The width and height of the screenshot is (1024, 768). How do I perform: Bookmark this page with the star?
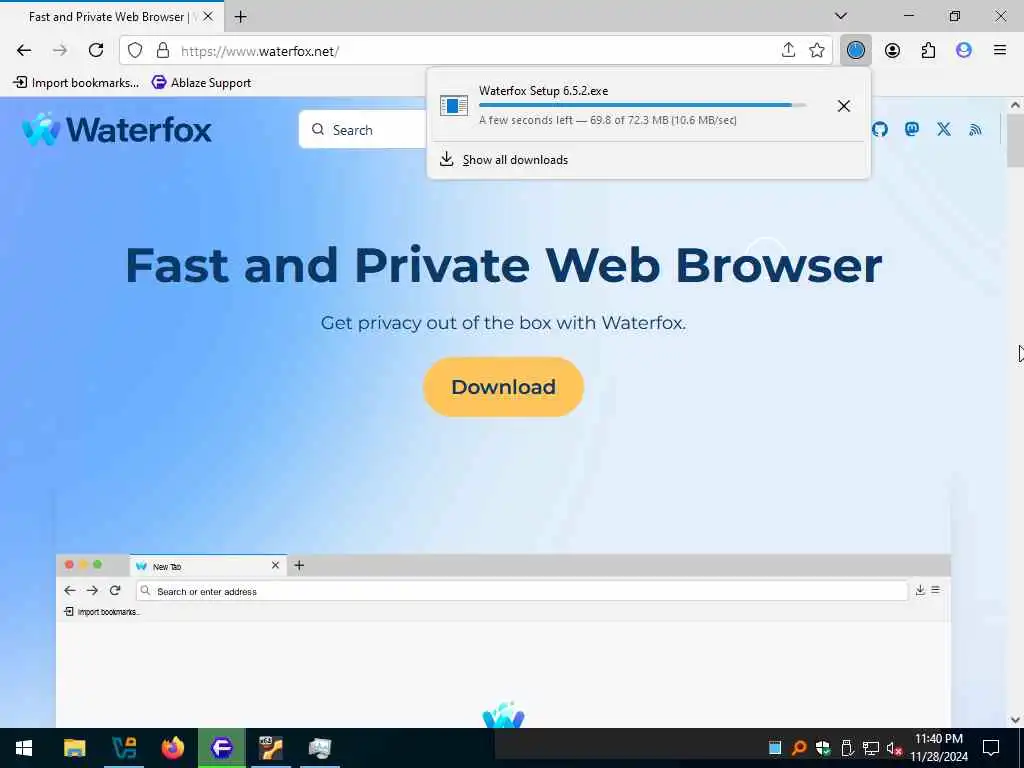(817, 50)
